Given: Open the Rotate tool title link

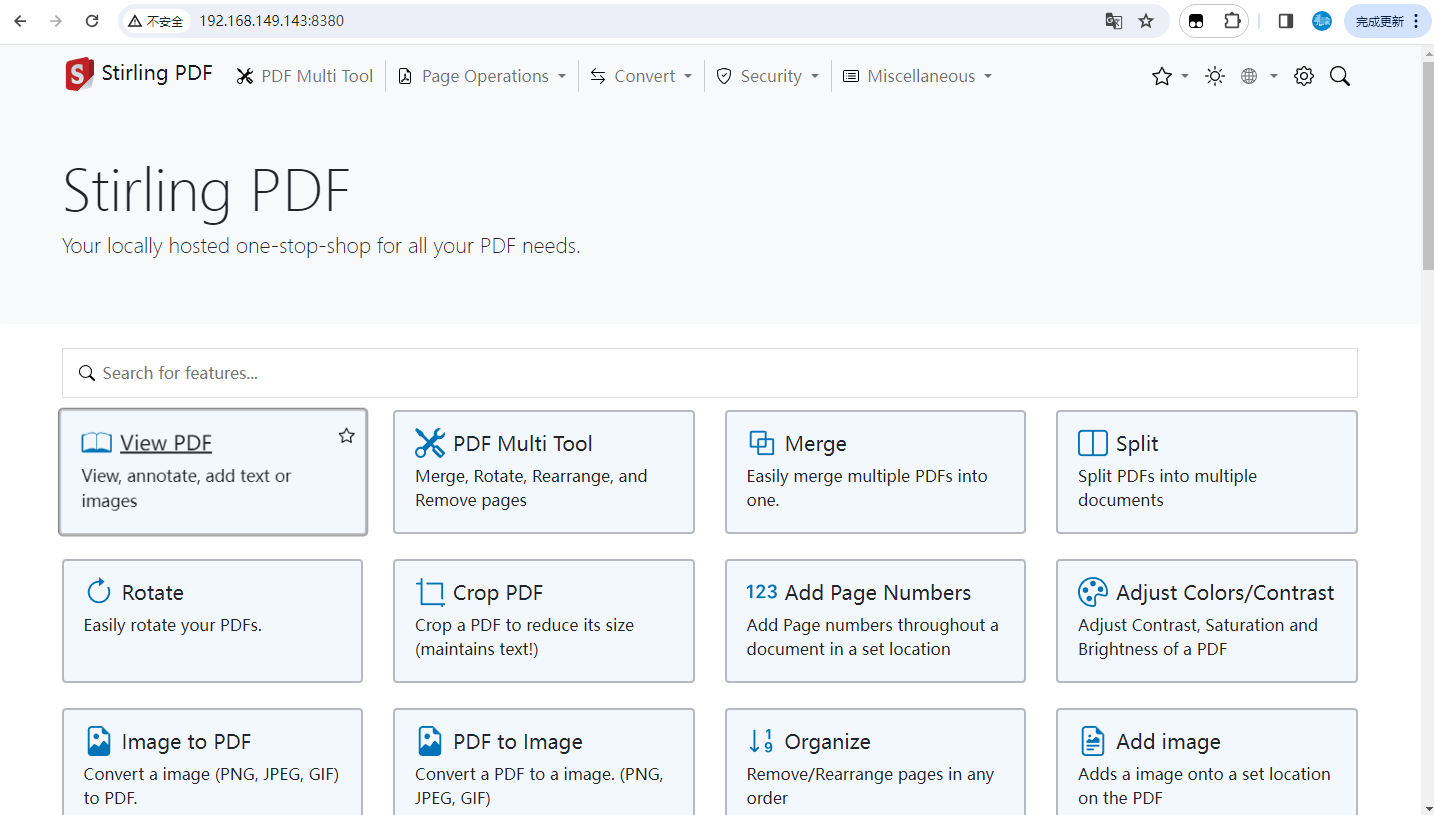Looking at the screenshot, I should click(x=153, y=592).
